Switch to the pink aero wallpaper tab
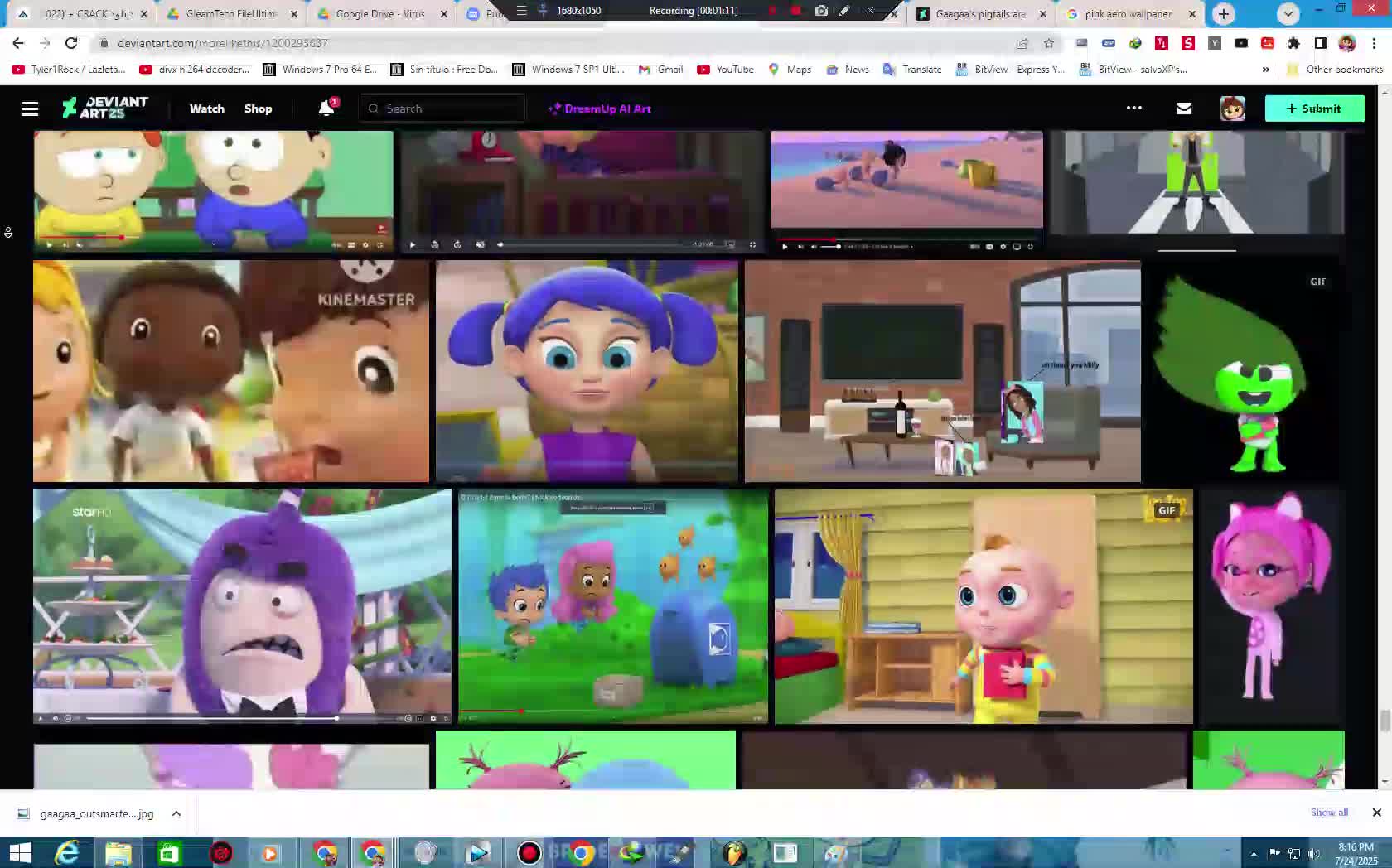Screen dimensions: 1392x868 [1128, 14]
